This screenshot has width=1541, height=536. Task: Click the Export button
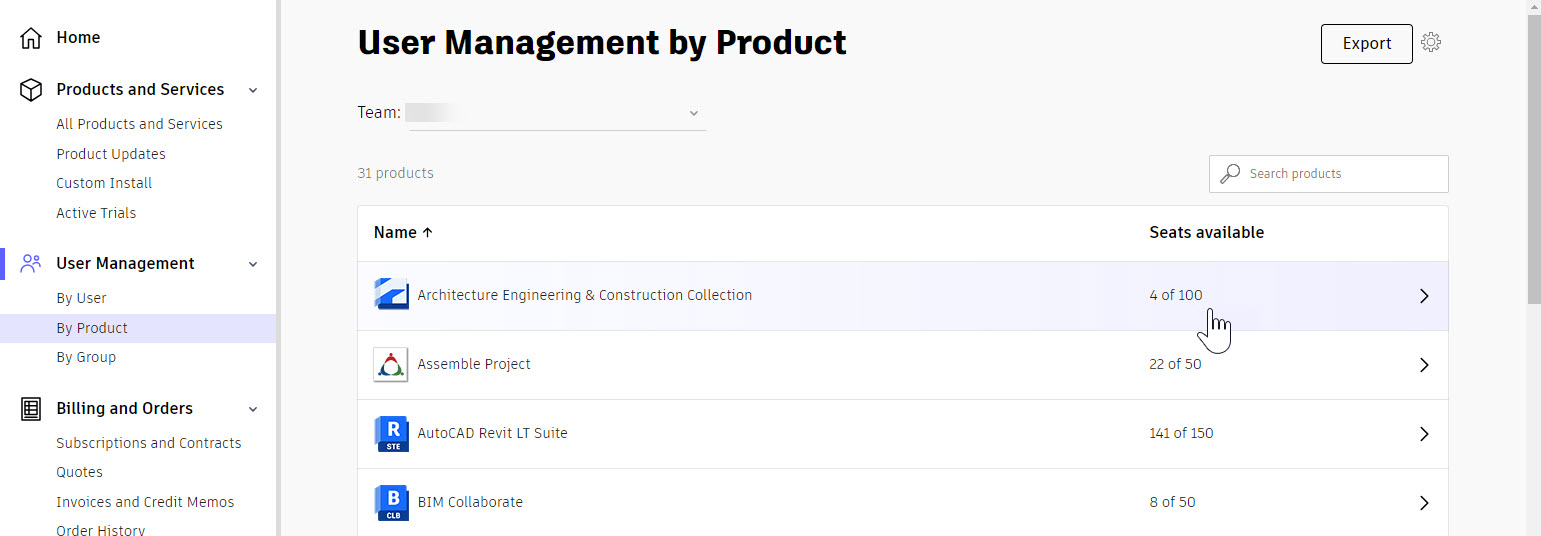tap(1367, 44)
